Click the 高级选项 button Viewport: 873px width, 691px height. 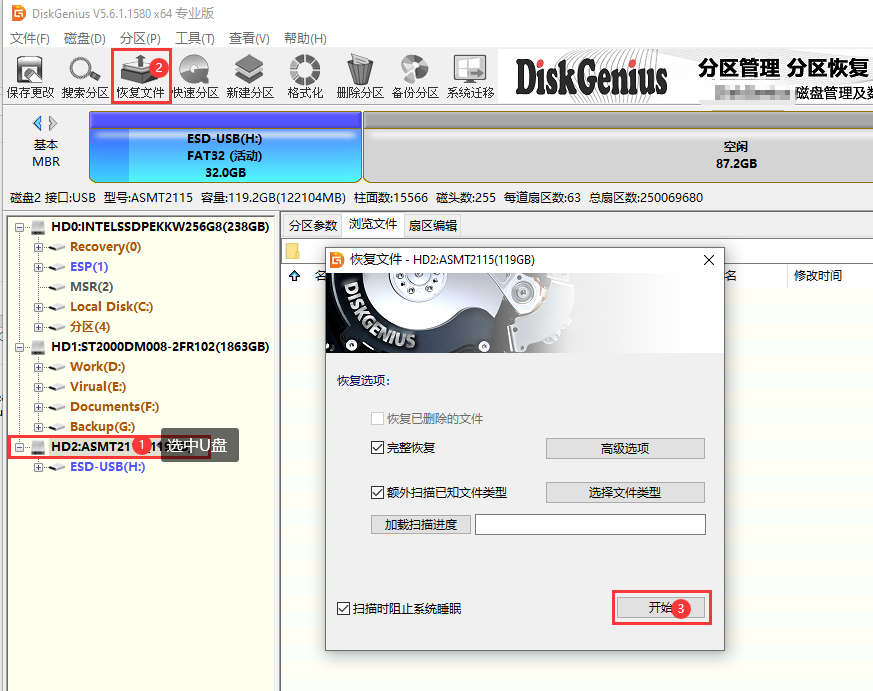pyautogui.click(x=625, y=448)
